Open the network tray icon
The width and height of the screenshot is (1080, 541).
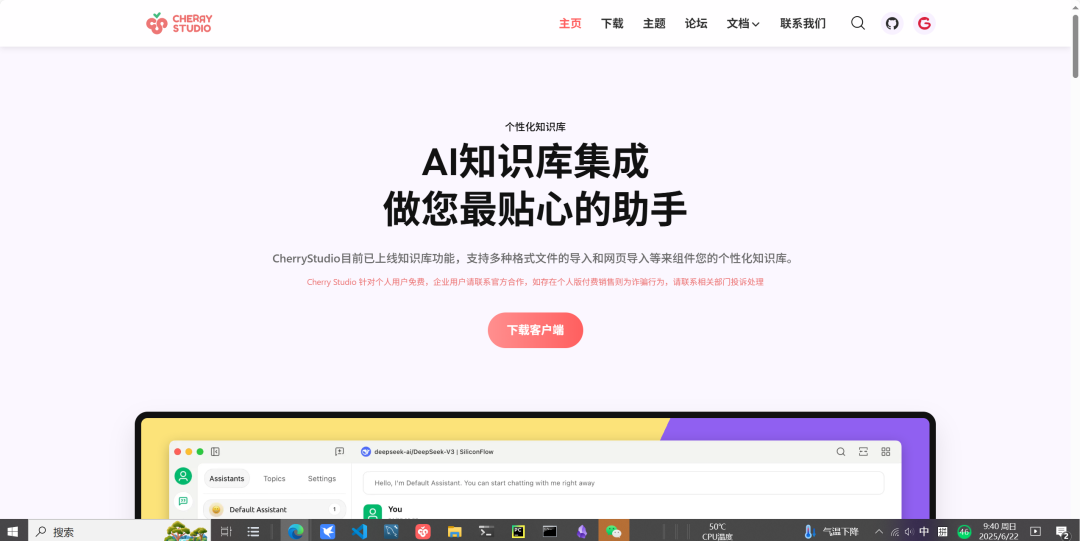pos(894,531)
